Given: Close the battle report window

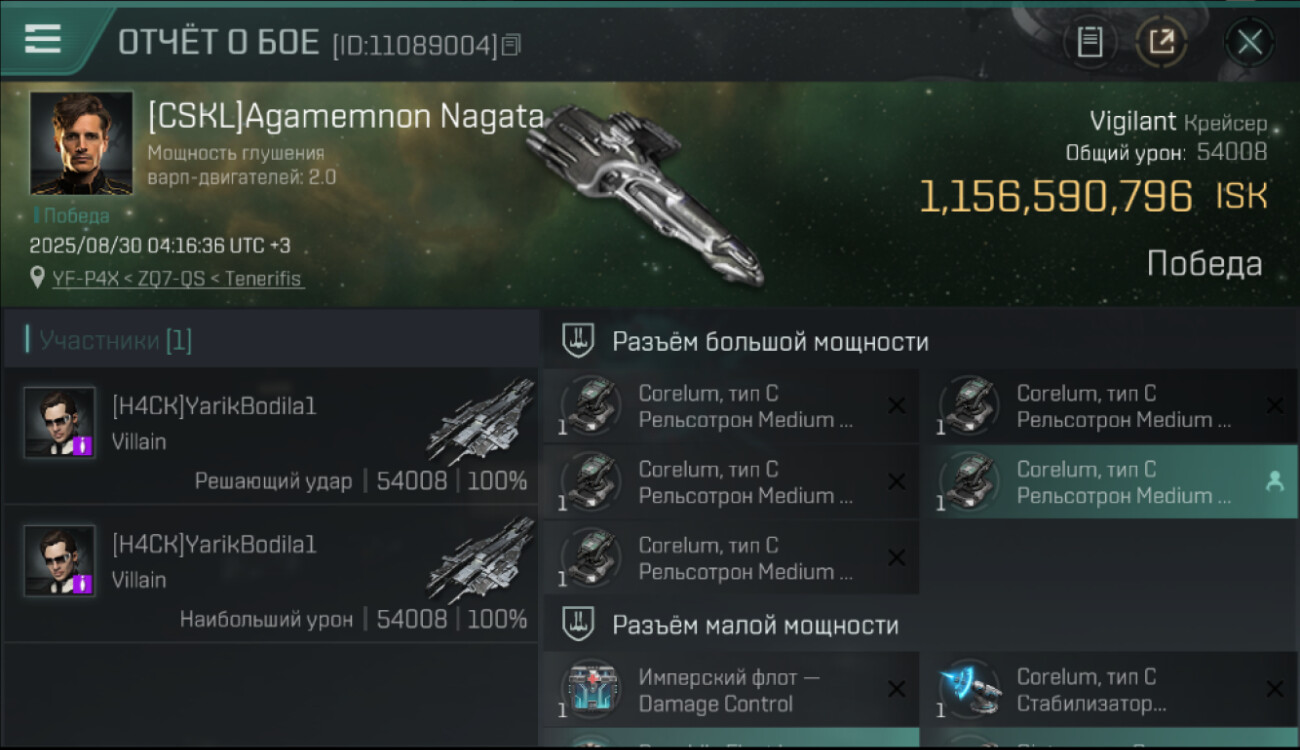Looking at the screenshot, I should pyautogui.click(x=1249, y=42).
